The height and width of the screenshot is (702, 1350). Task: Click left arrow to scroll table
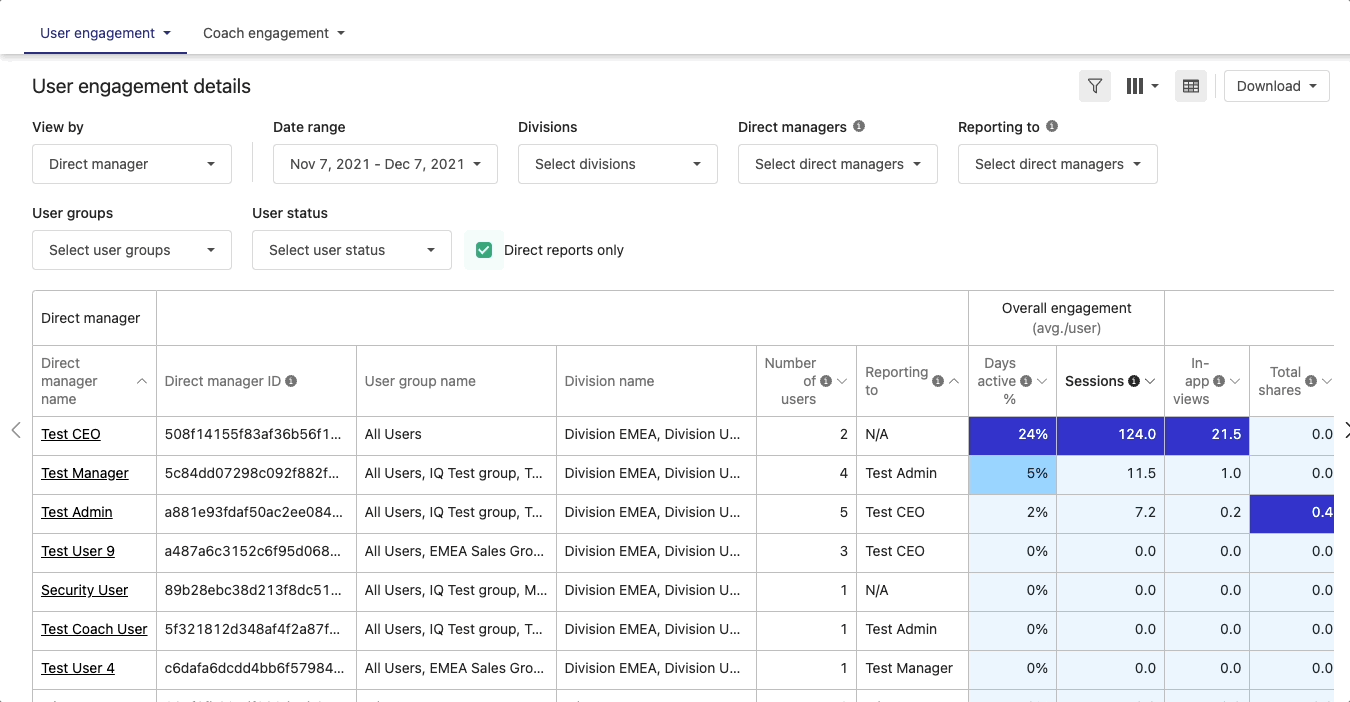[16, 430]
